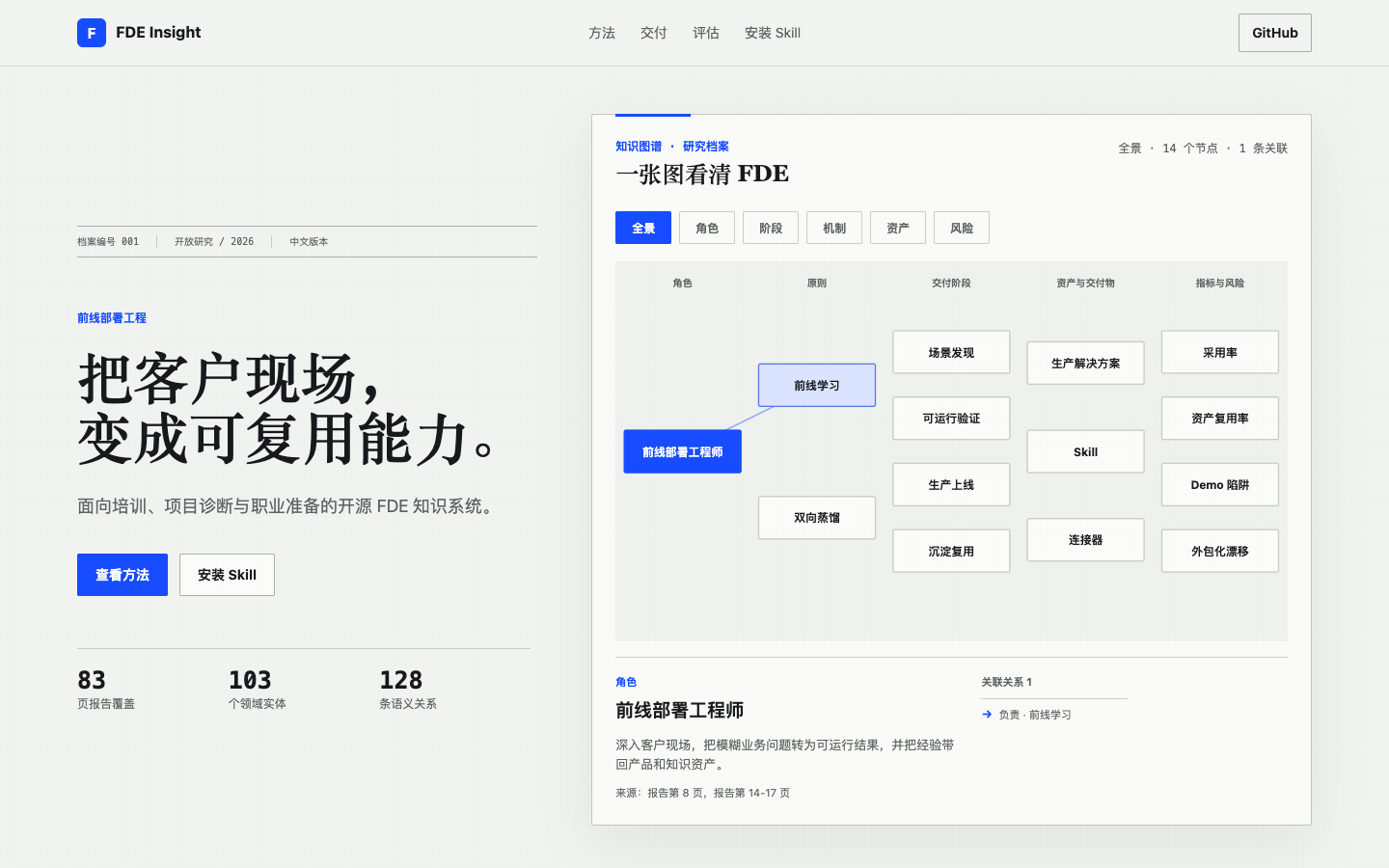Select the 连接器 graph node
The image size is (1389, 868).
(1086, 540)
